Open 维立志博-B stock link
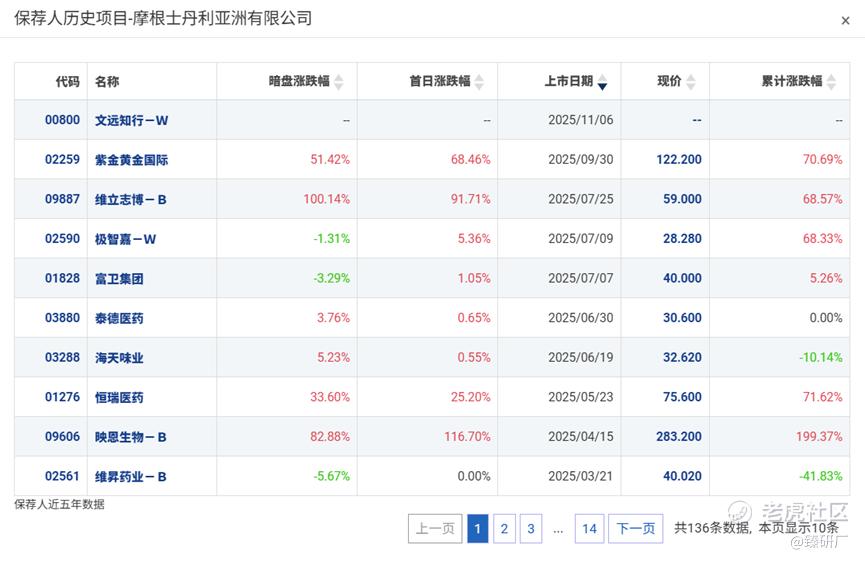The height and width of the screenshot is (562, 865). click(131, 200)
